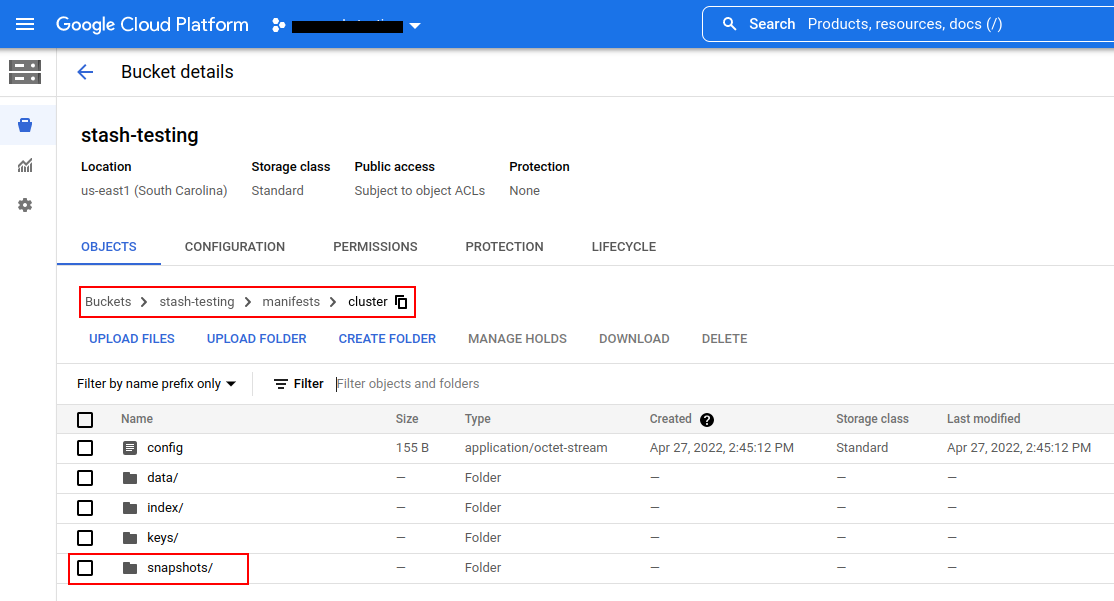Open the Monitoring chart sidebar icon
This screenshot has height=601, width=1114.
[x=25, y=165]
